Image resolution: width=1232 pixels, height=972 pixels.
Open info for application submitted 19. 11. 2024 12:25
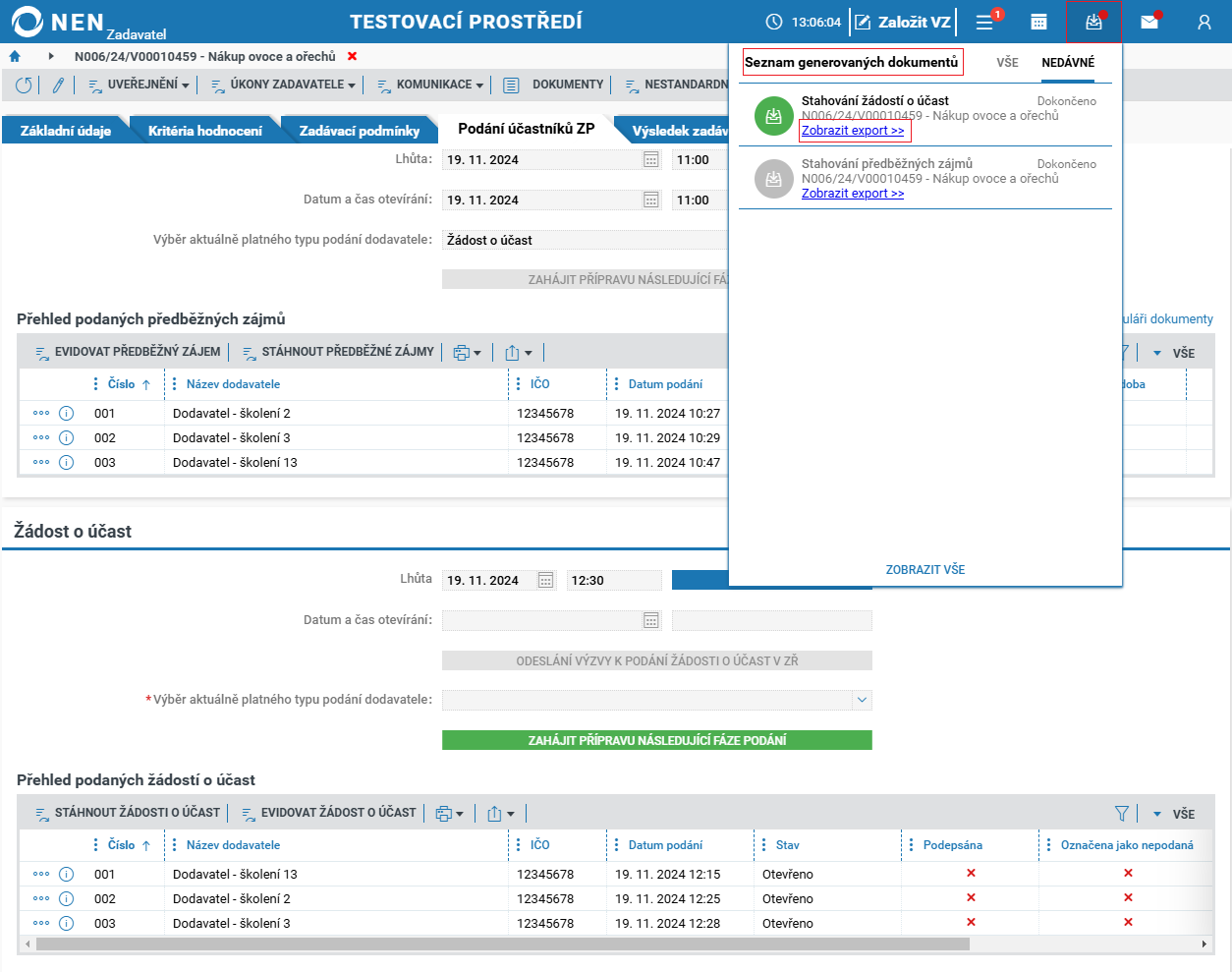[66, 898]
